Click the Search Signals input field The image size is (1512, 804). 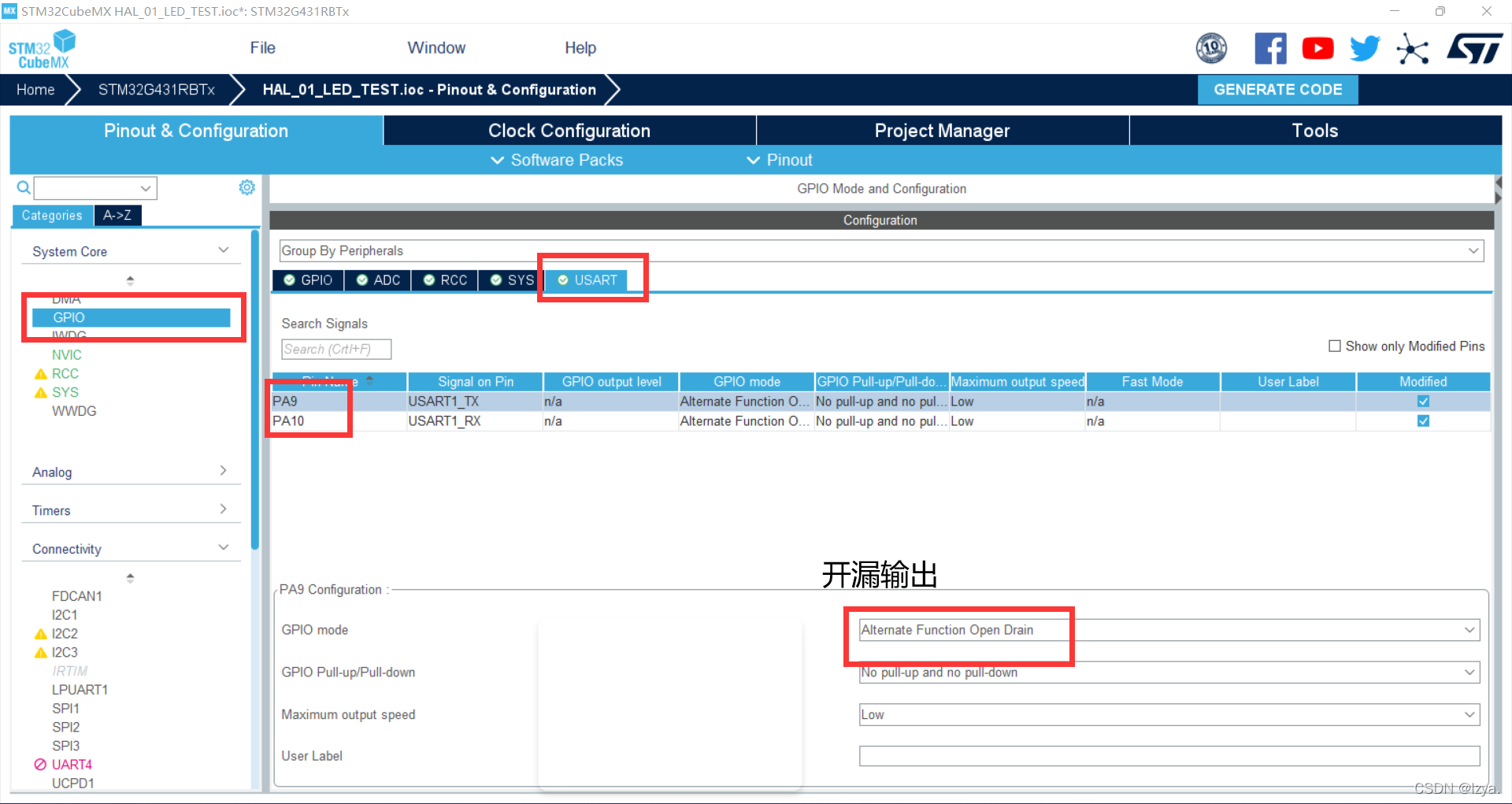coord(336,350)
